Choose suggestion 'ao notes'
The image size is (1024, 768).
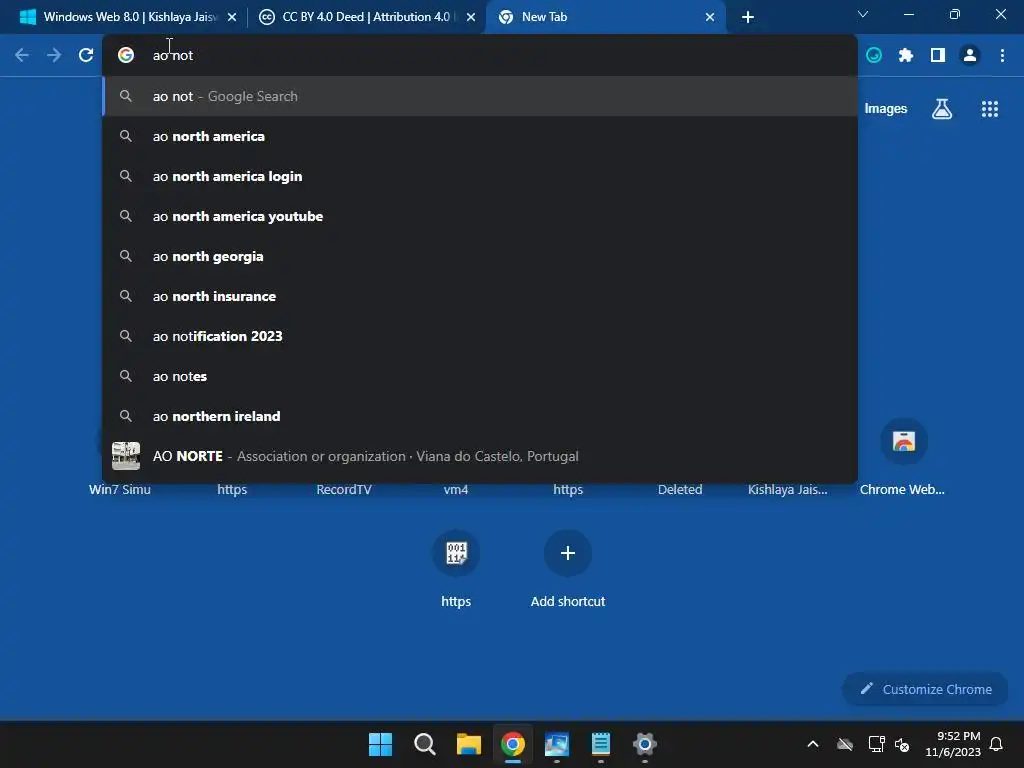point(480,376)
